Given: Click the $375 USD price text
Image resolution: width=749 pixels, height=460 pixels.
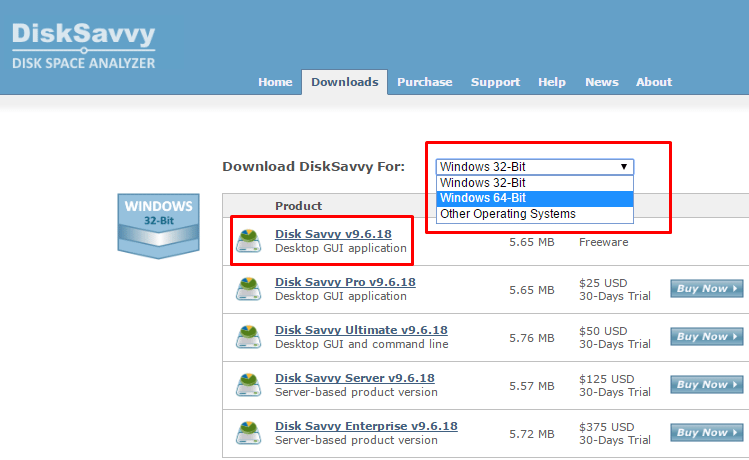Looking at the screenshot, I should 607,427.
